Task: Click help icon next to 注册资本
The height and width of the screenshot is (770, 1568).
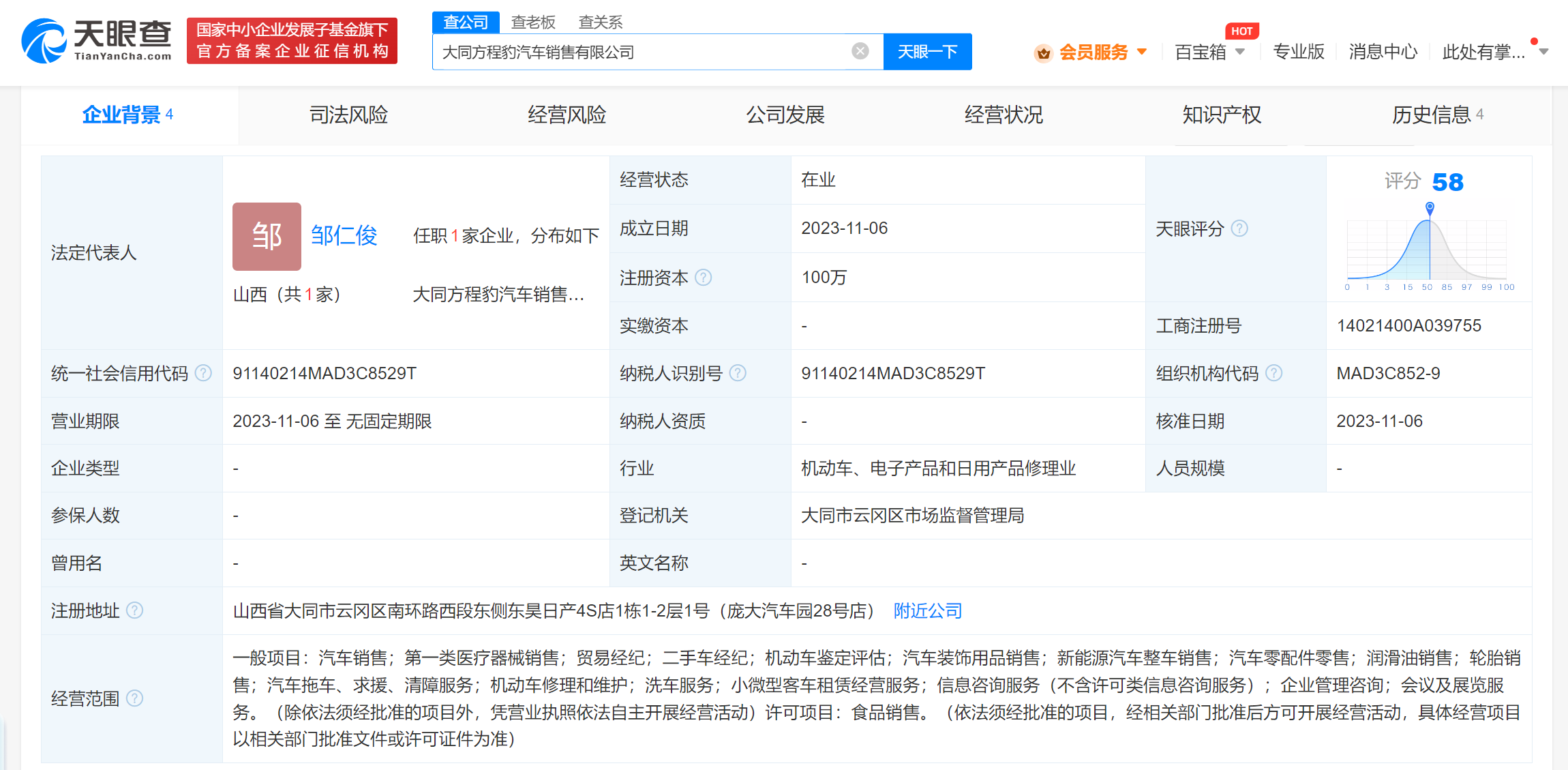Action: (704, 278)
